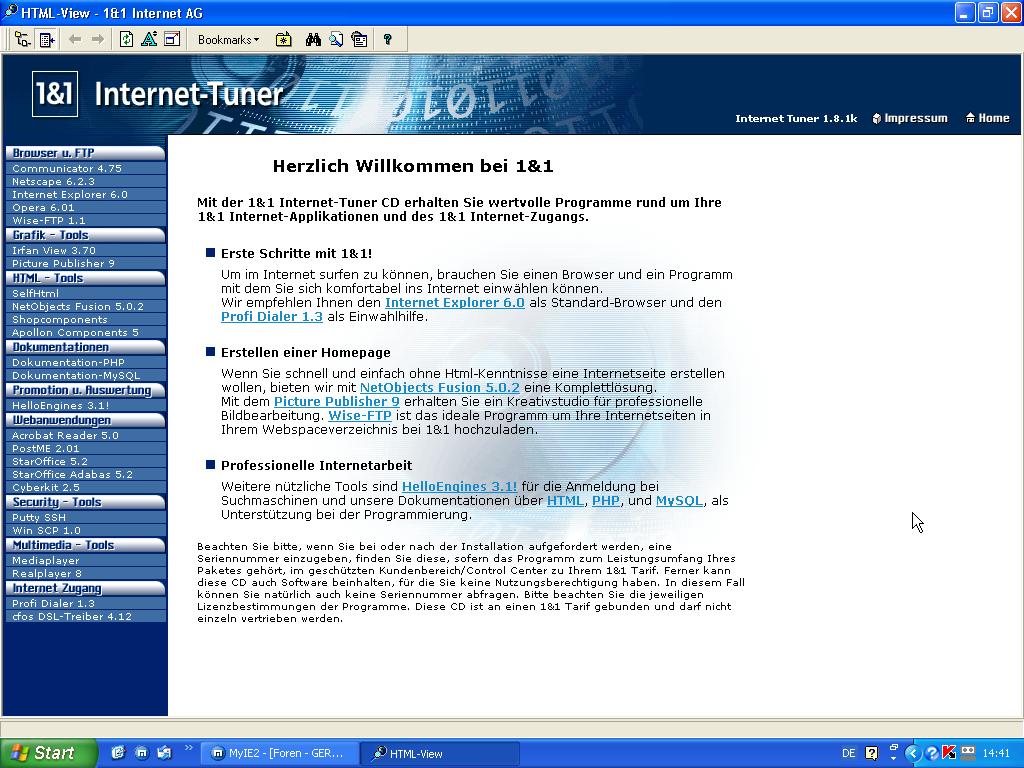Click the full-screen window toolbar icon
This screenshot has height=768, width=1024.
(x=172, y=40)
